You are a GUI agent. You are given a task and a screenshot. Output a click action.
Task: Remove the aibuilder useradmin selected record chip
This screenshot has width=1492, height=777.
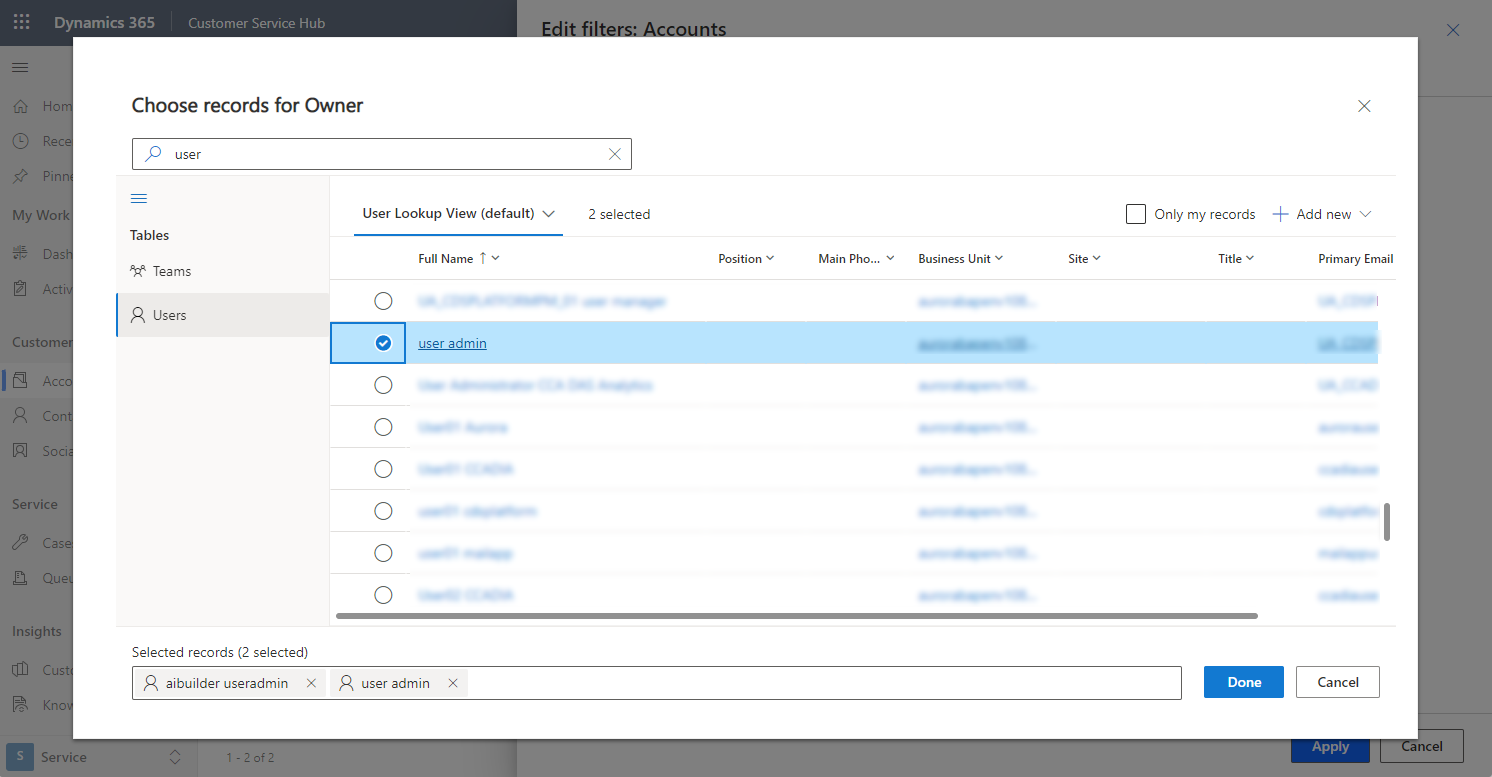pos(311,683)
